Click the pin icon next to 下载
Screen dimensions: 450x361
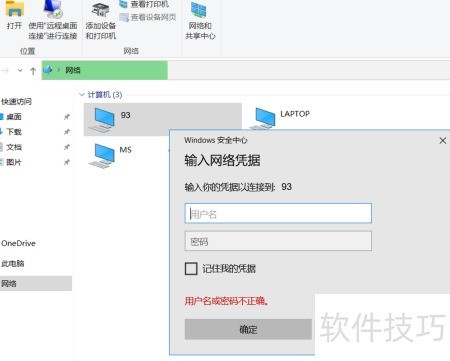coord(67,132)
